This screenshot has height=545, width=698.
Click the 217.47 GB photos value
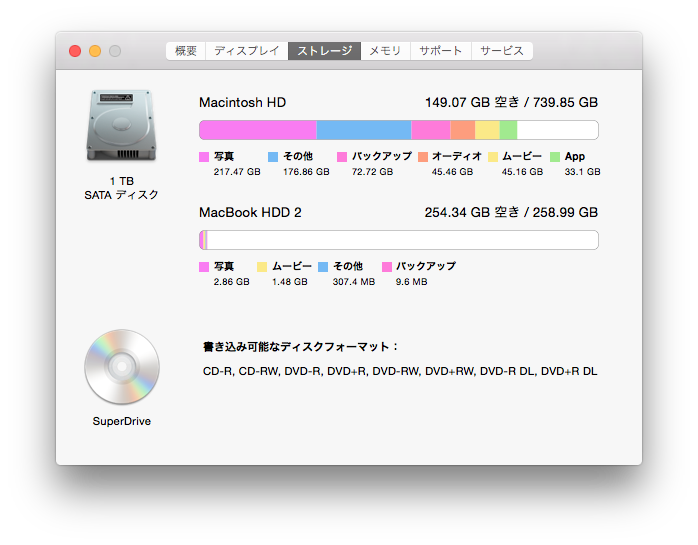[237, 172]
